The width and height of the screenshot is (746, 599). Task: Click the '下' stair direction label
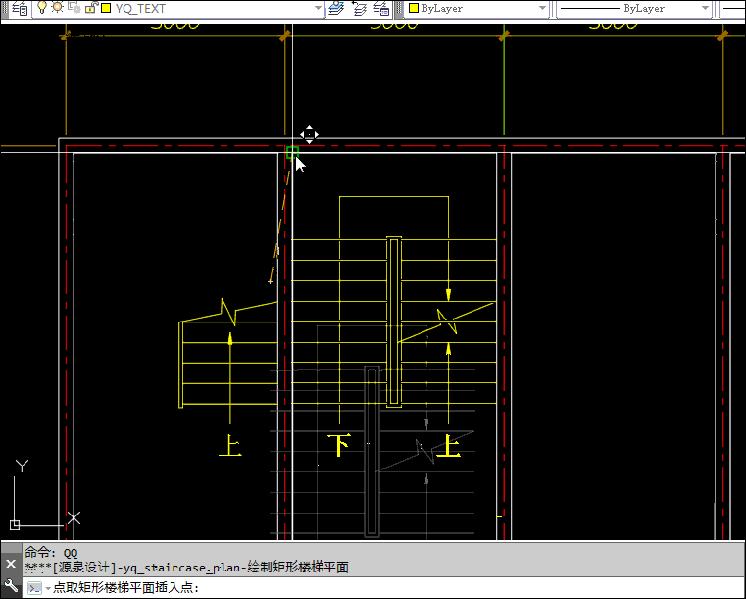click(339, 445)
